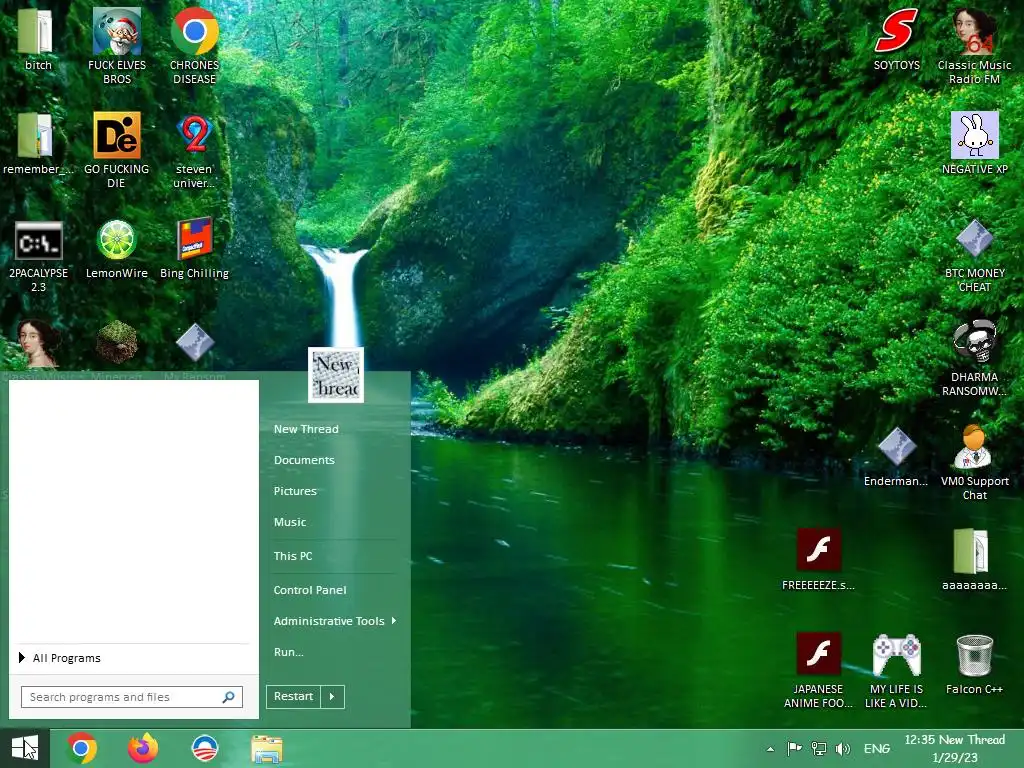Open the steven univer... desktop icon

coord(195,150)
